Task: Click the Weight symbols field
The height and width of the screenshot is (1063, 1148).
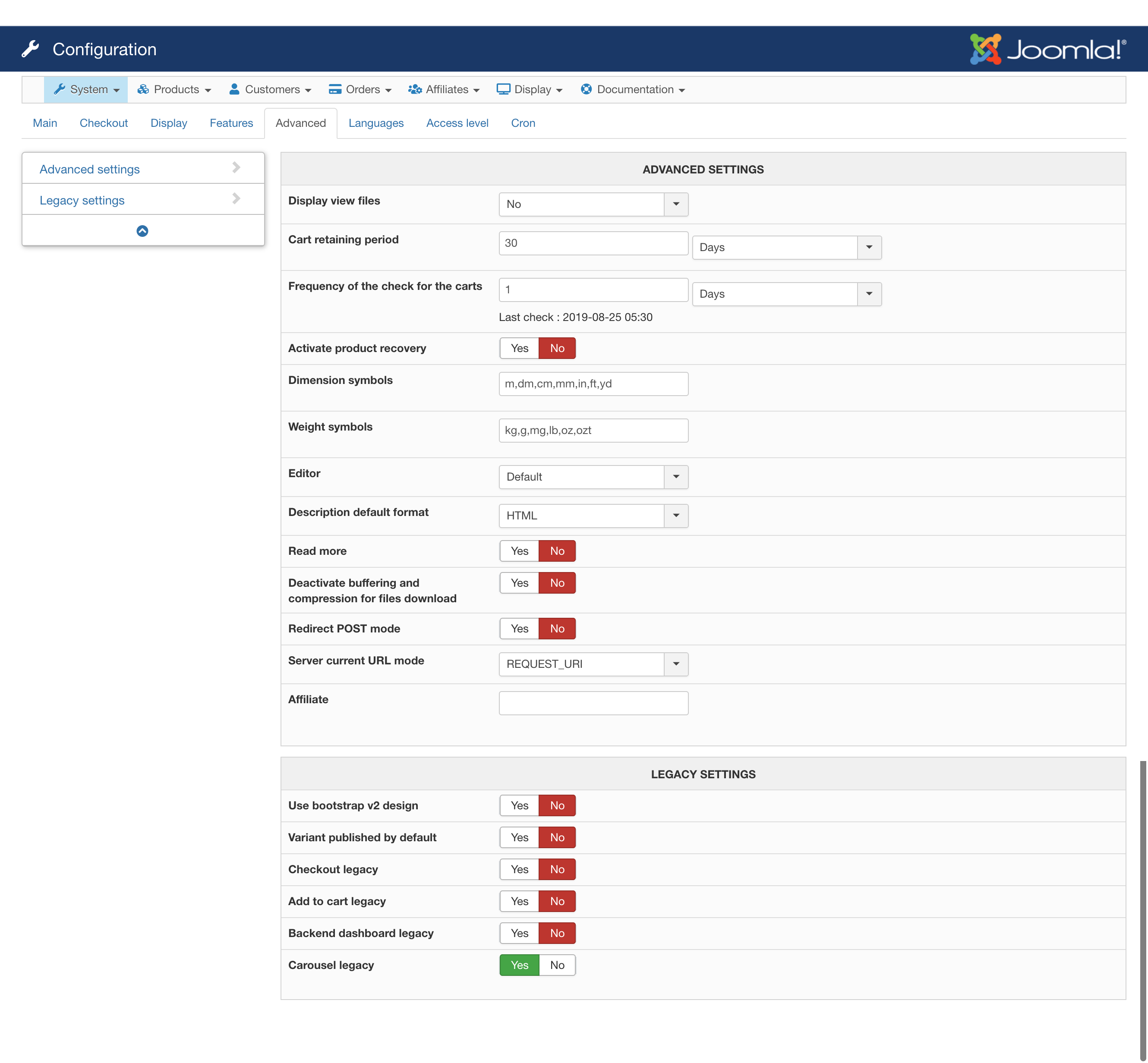Action: pyautogui.click(x=593, y=430)
